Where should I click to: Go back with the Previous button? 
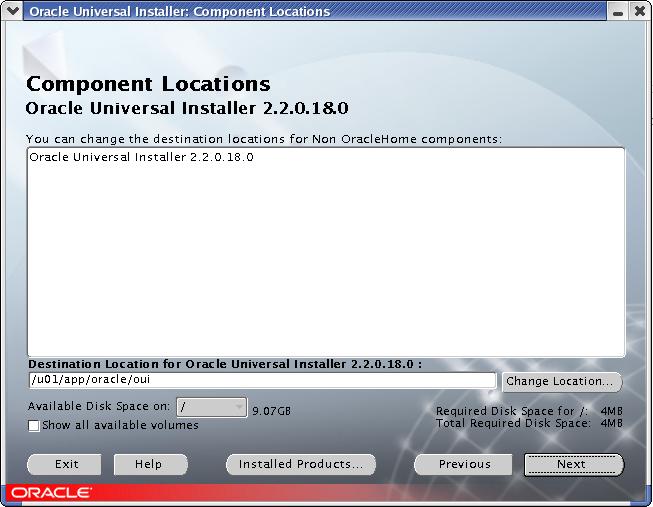click(x=464, y=464)
